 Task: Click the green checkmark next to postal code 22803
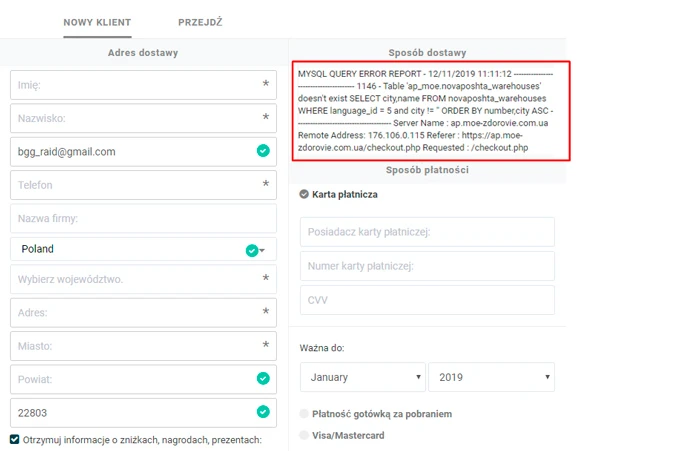(262, 411)
